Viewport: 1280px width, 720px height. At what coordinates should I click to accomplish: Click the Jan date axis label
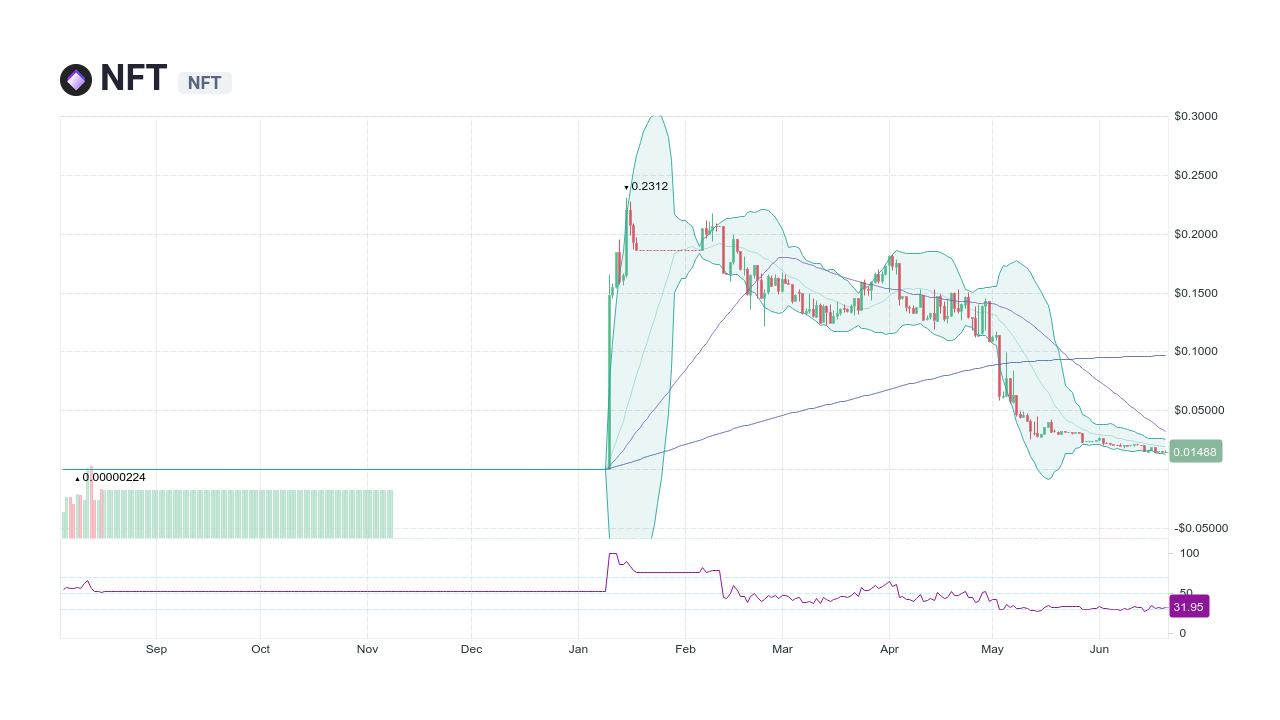point(578,649)
